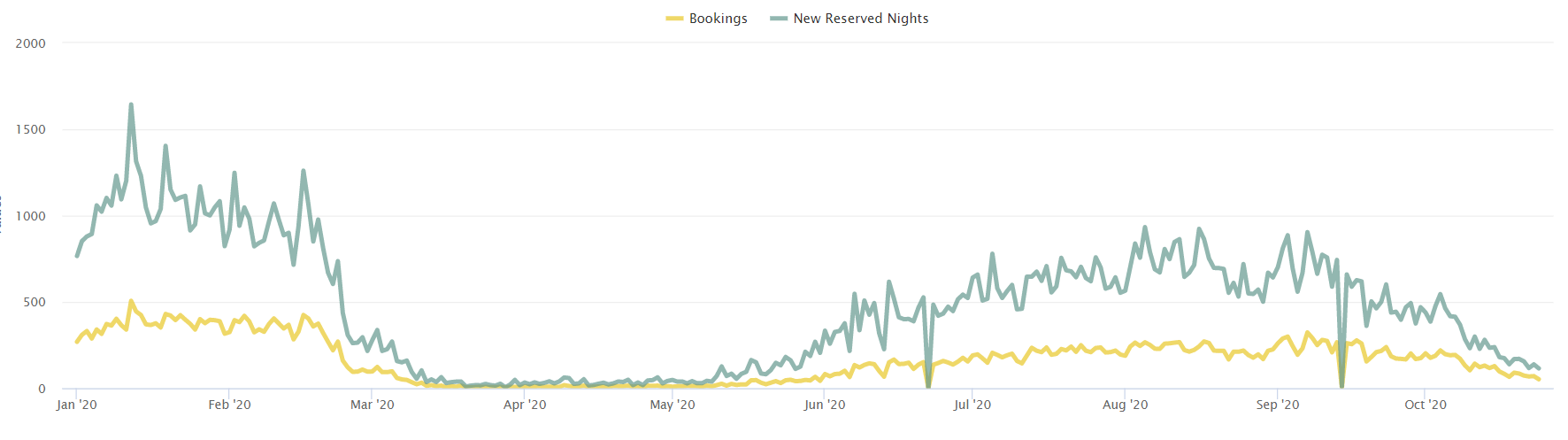1568x440 pixels.
Task: Select the Oct '20 axis label
Action: click(1426, 405)
